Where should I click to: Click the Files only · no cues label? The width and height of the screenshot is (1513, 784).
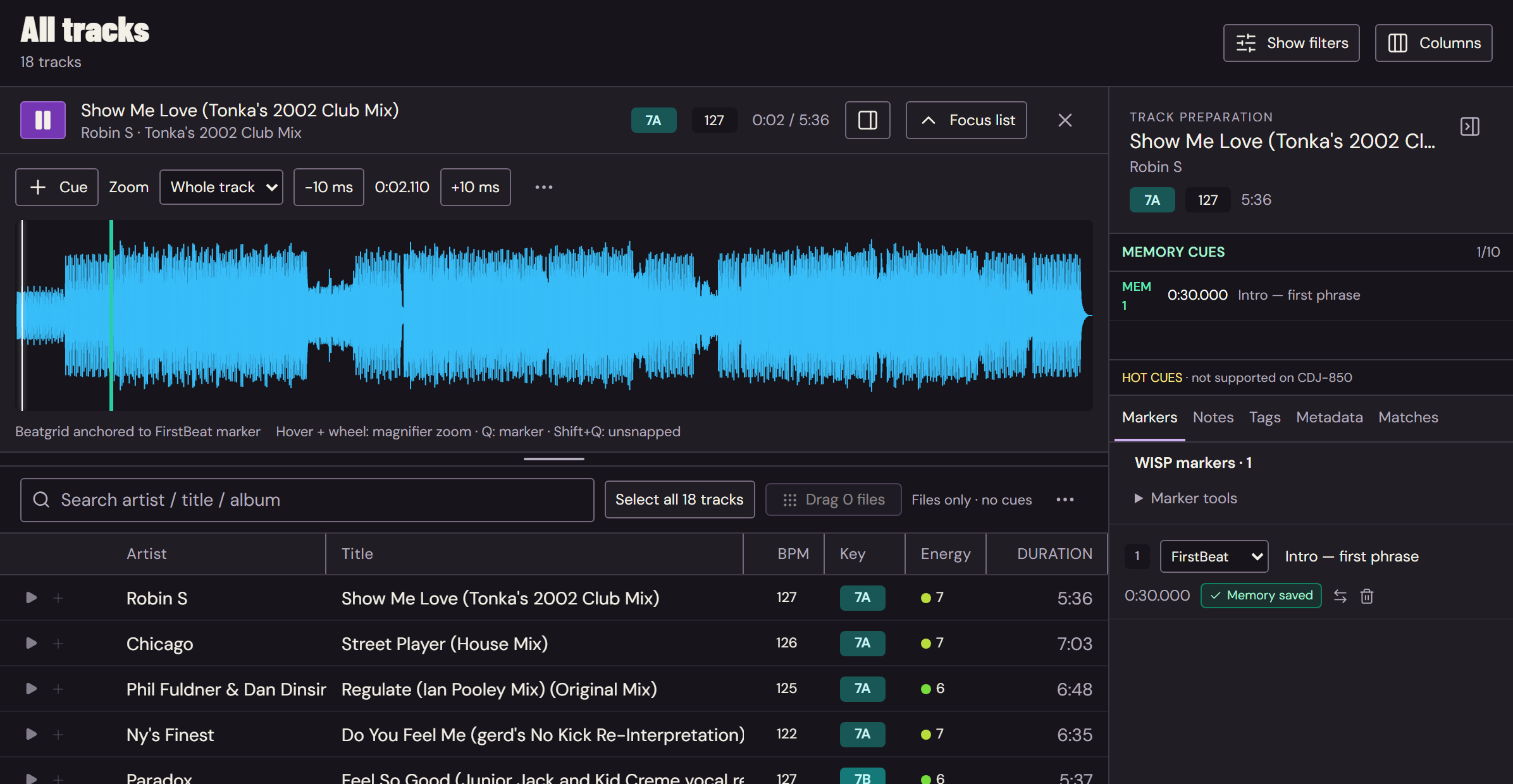point(972,499)
